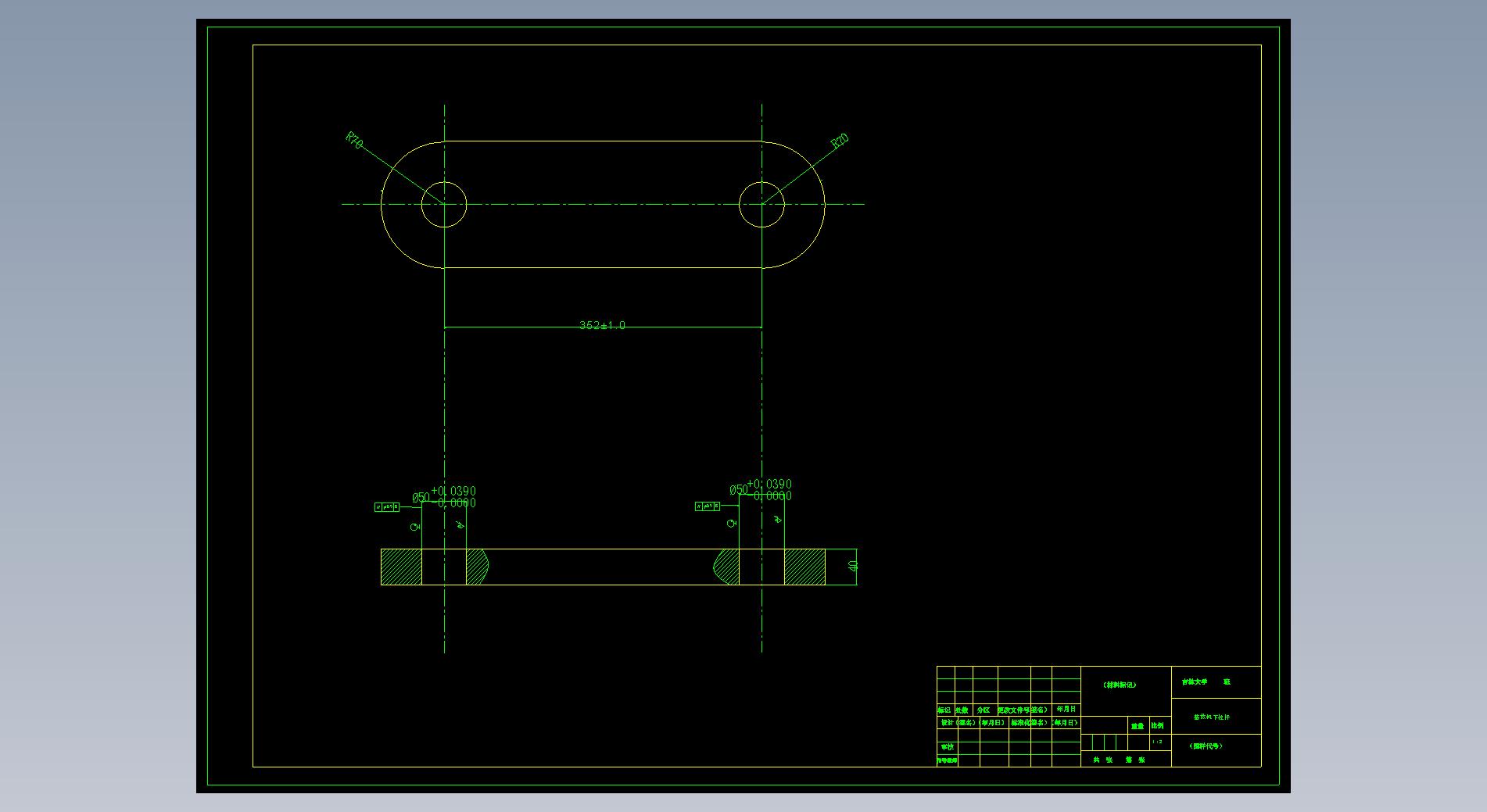
Task: Click the 352±1.0 center distance dimension
Action: 602,325
